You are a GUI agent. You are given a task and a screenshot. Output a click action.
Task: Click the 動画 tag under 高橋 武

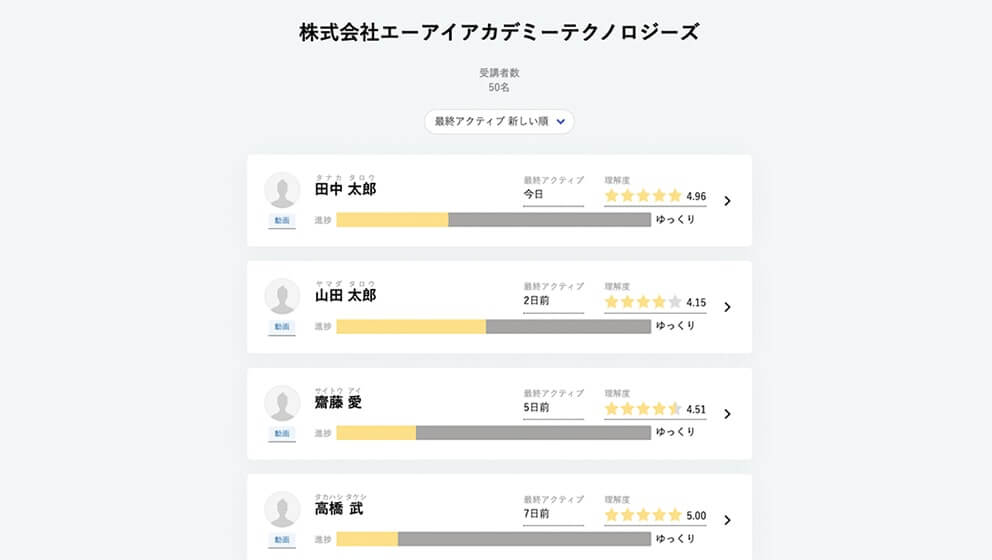pyautogui.click(x=282, y=540)
